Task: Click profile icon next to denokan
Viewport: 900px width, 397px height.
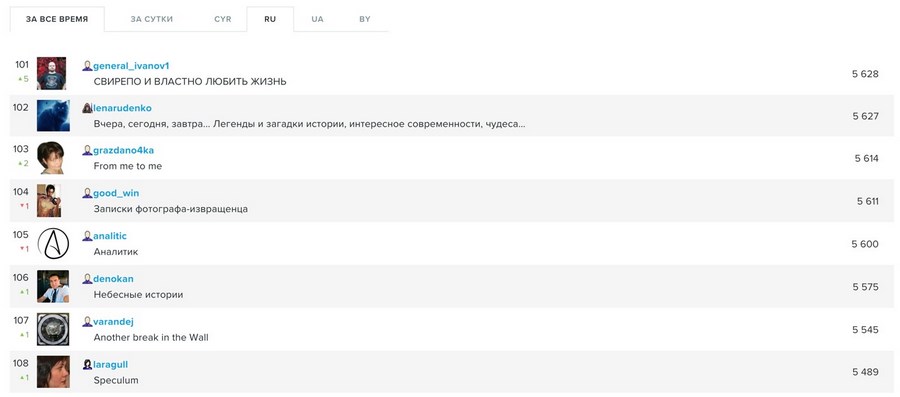Action: 87,279
